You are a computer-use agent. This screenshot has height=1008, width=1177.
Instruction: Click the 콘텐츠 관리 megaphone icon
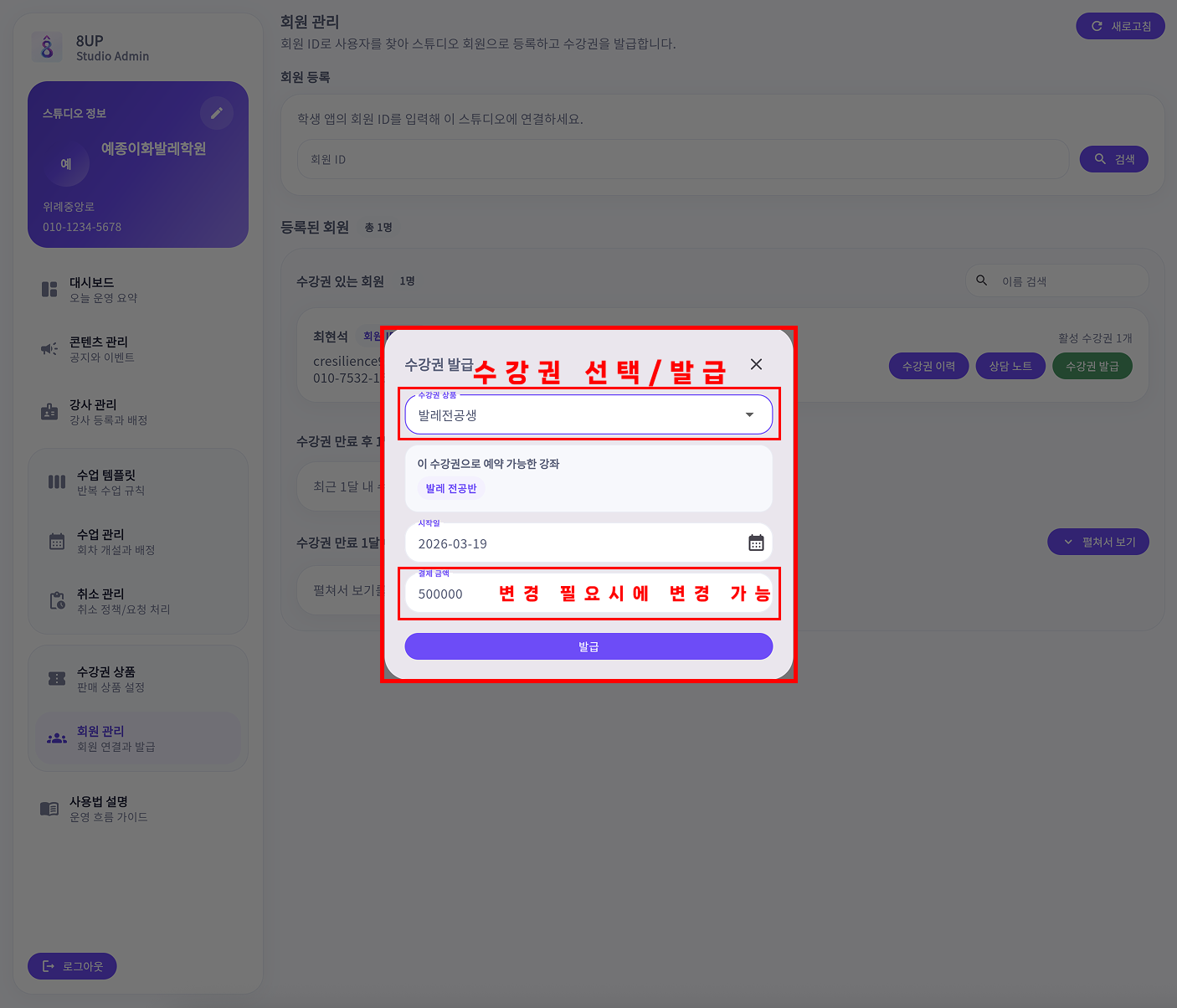click(49, 349)
